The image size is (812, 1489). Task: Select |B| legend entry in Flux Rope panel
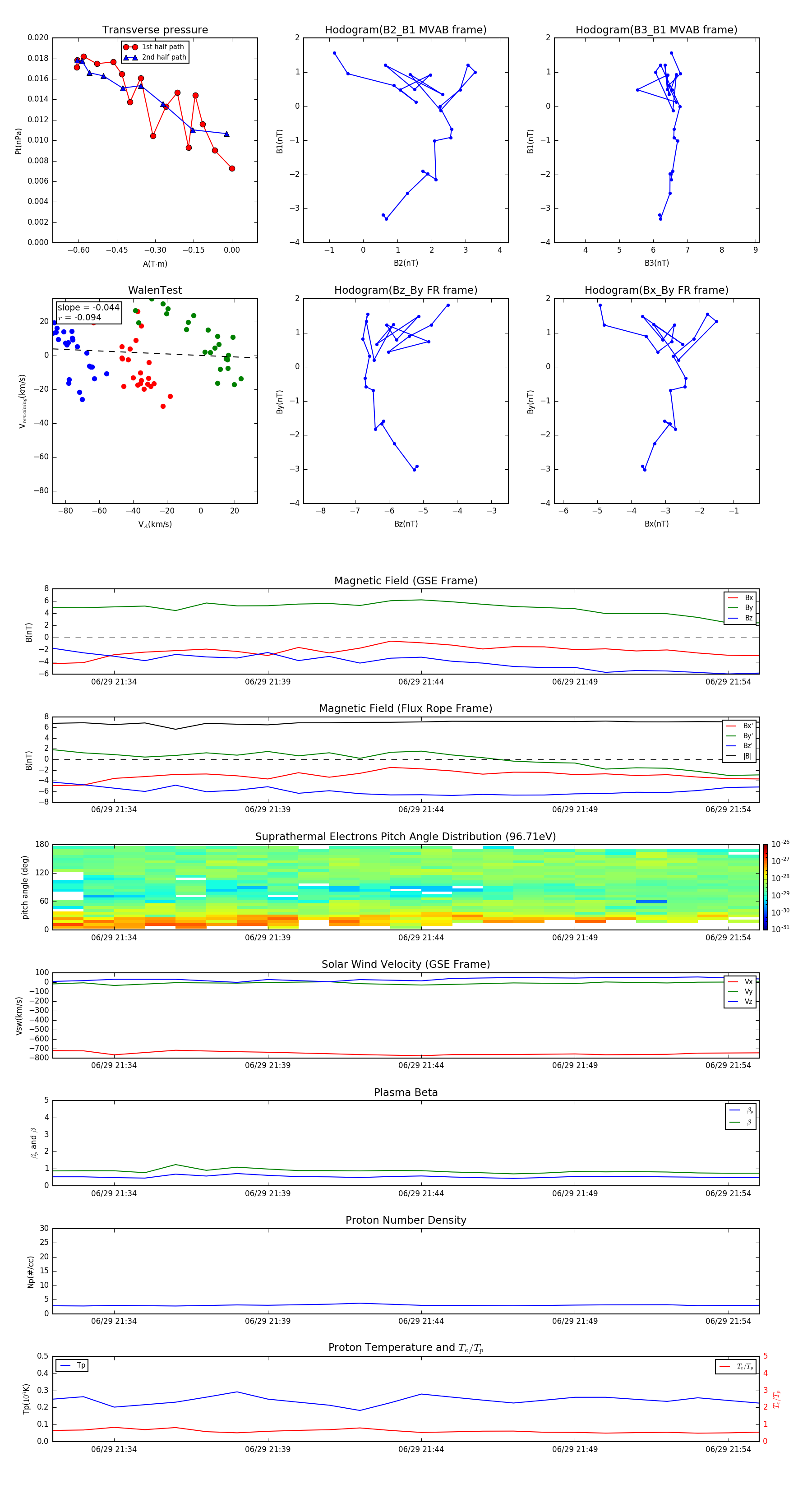740,756
